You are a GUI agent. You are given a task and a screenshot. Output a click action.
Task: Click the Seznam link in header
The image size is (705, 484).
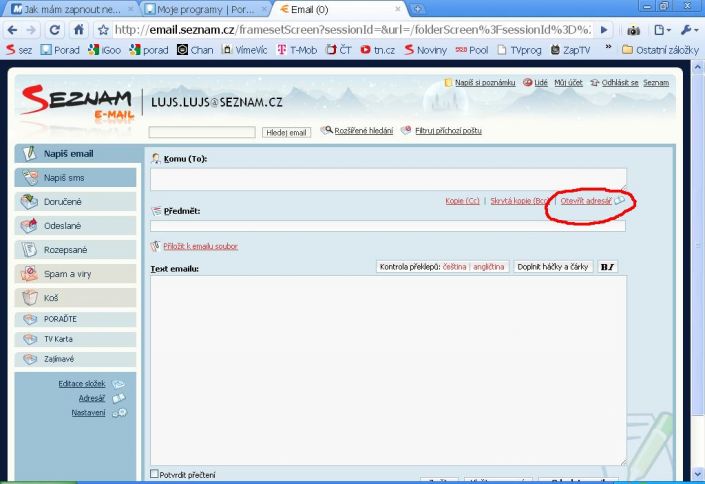[656, 83]
